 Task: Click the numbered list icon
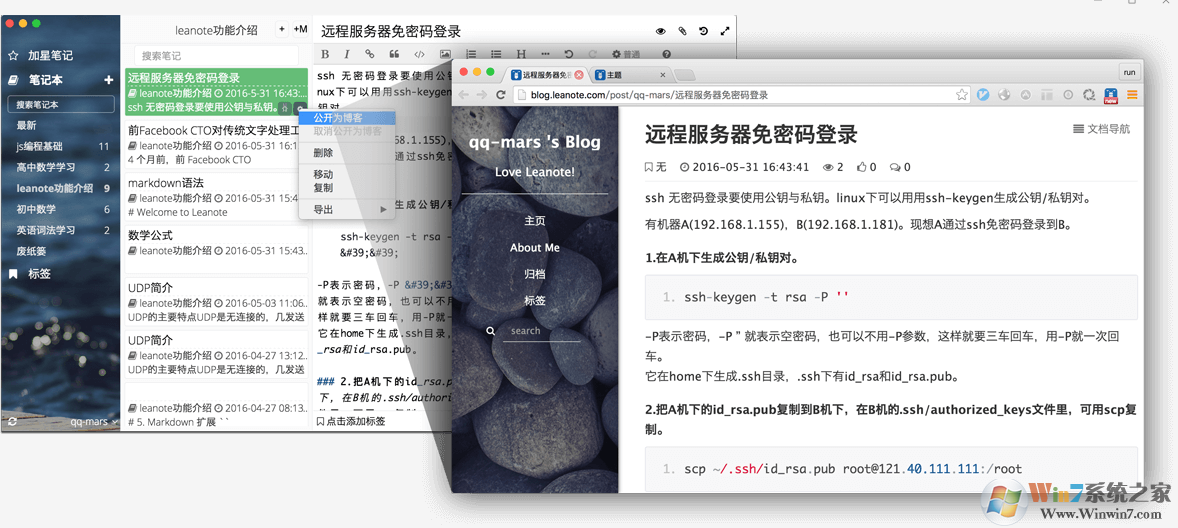click(x=471, y=54)
